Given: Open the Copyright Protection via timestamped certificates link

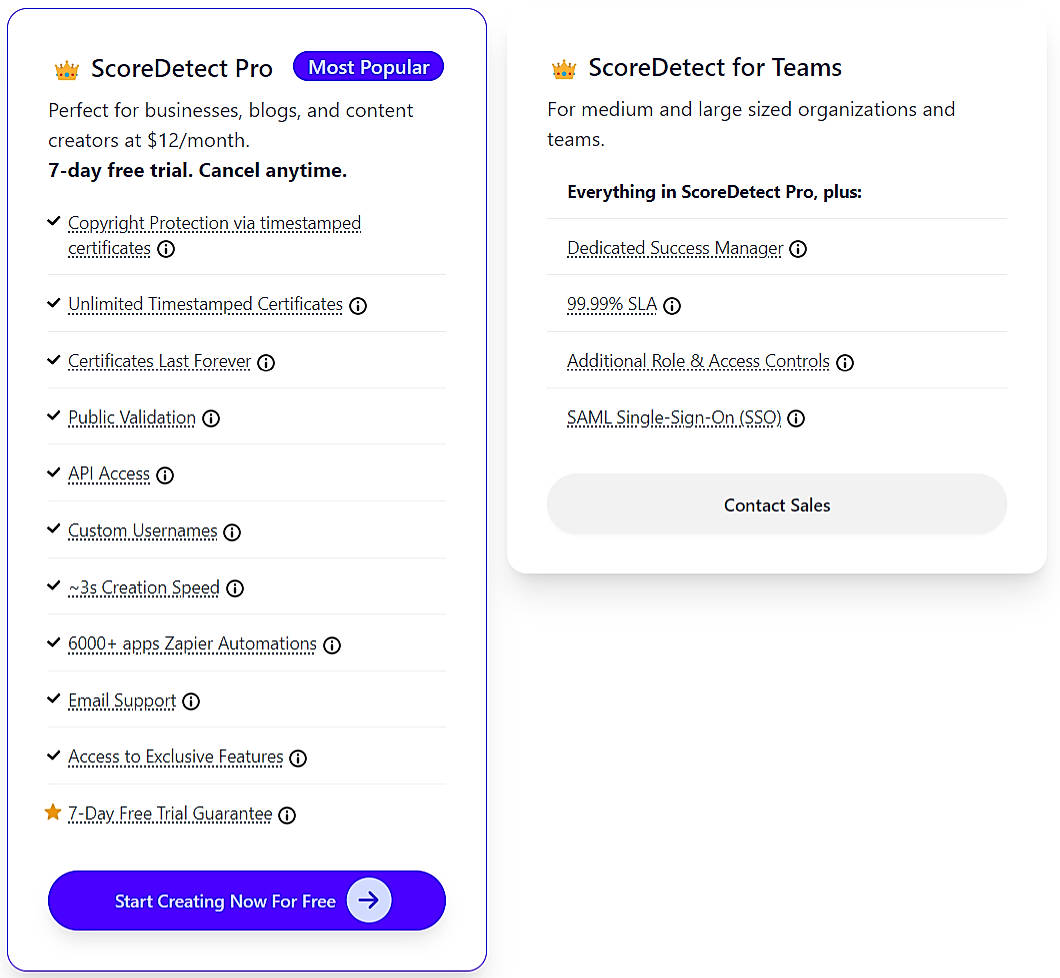Looking at the screenshot, I should [214, 223].
